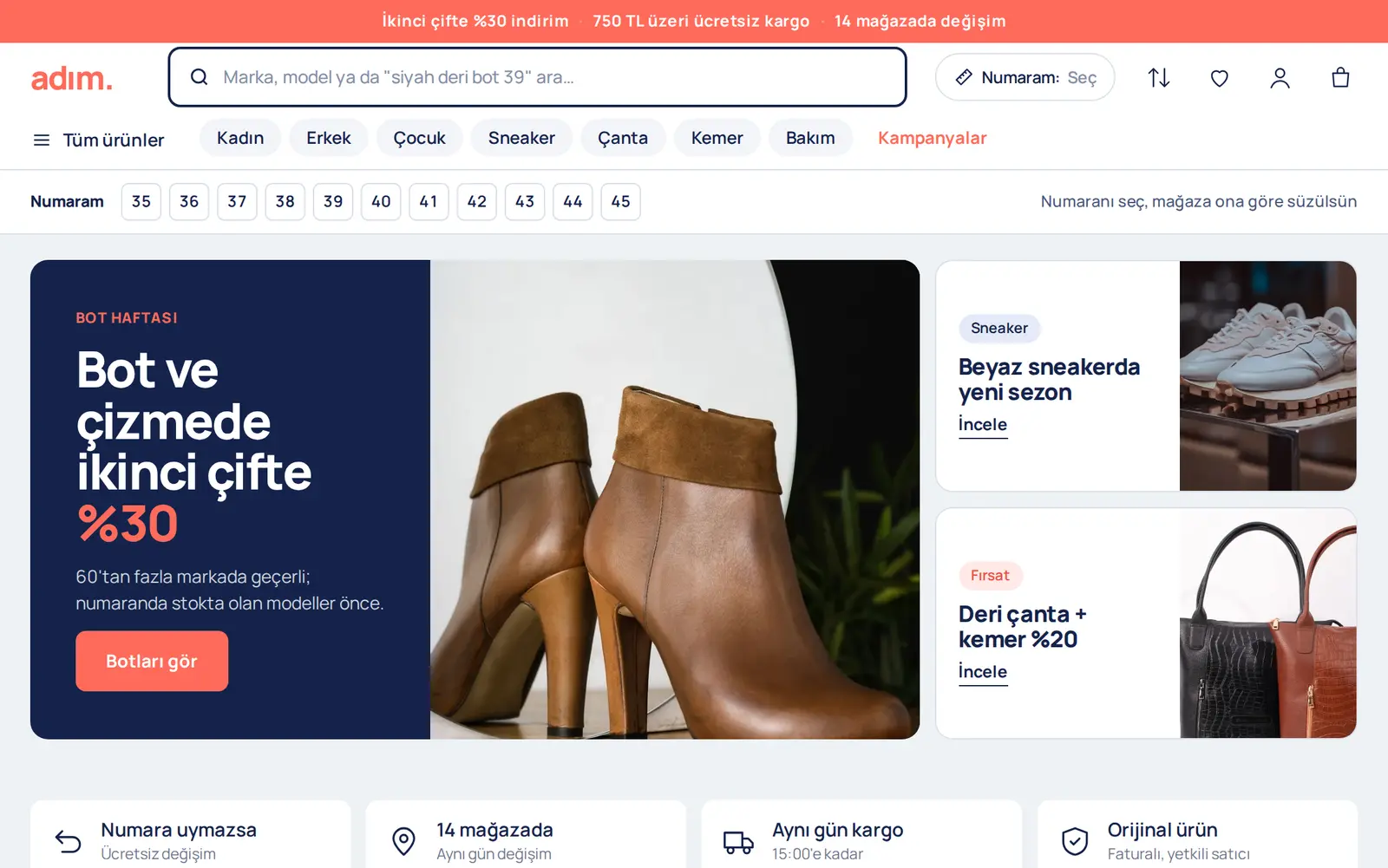Click the leather bags card image
This screenshot has height=868, width=1388.
(x=1267, y=623)
